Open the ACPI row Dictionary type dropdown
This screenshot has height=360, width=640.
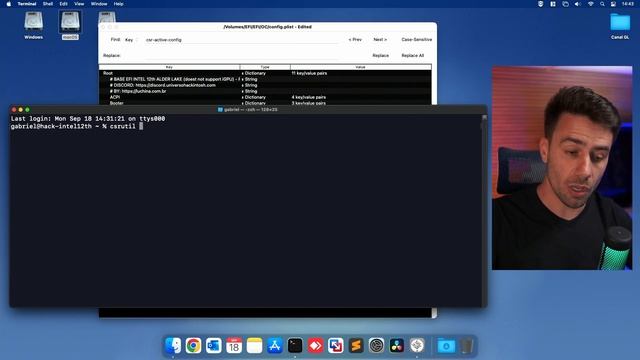(253, 97)
